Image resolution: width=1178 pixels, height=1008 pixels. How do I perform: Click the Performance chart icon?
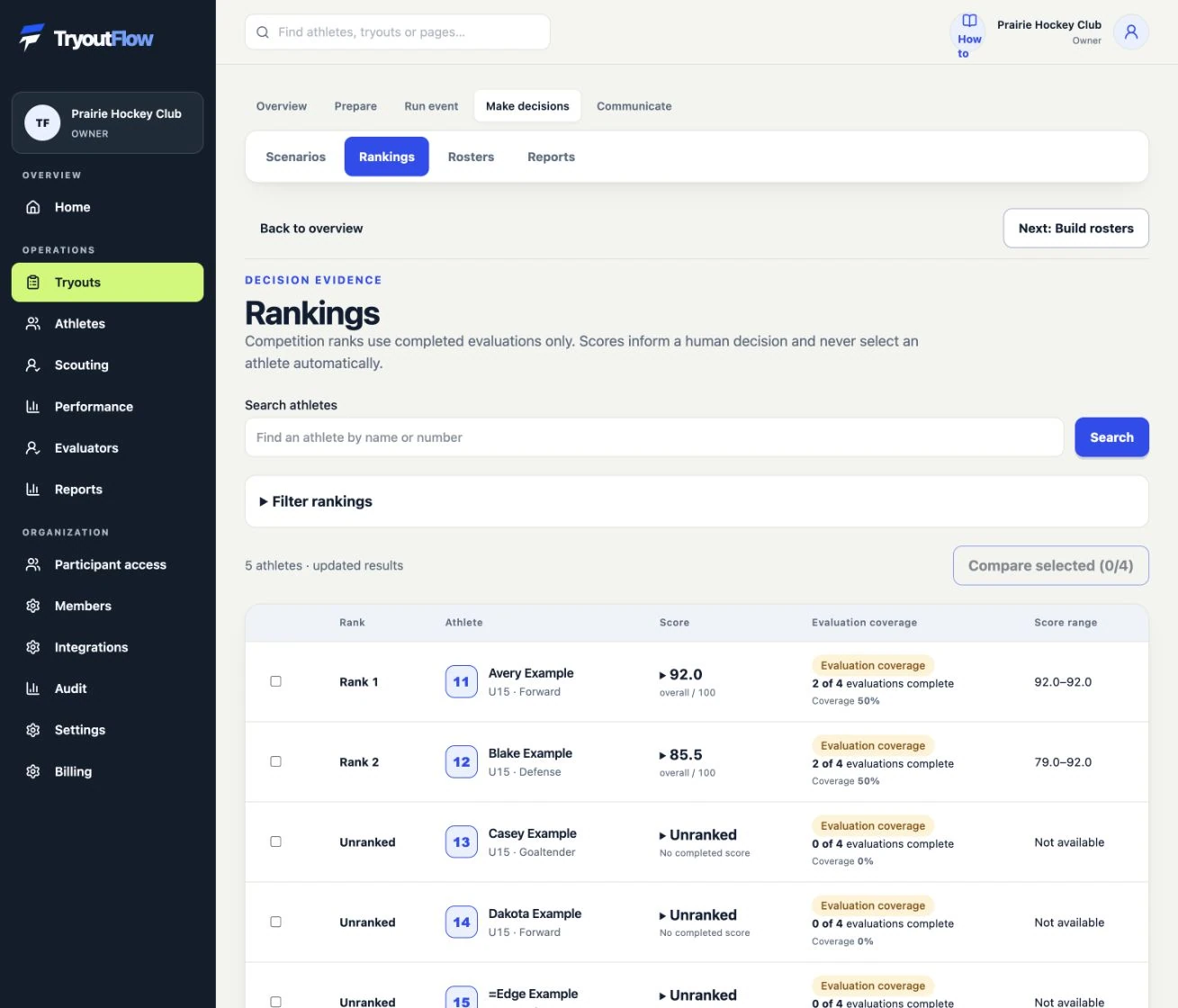(33, 407)
